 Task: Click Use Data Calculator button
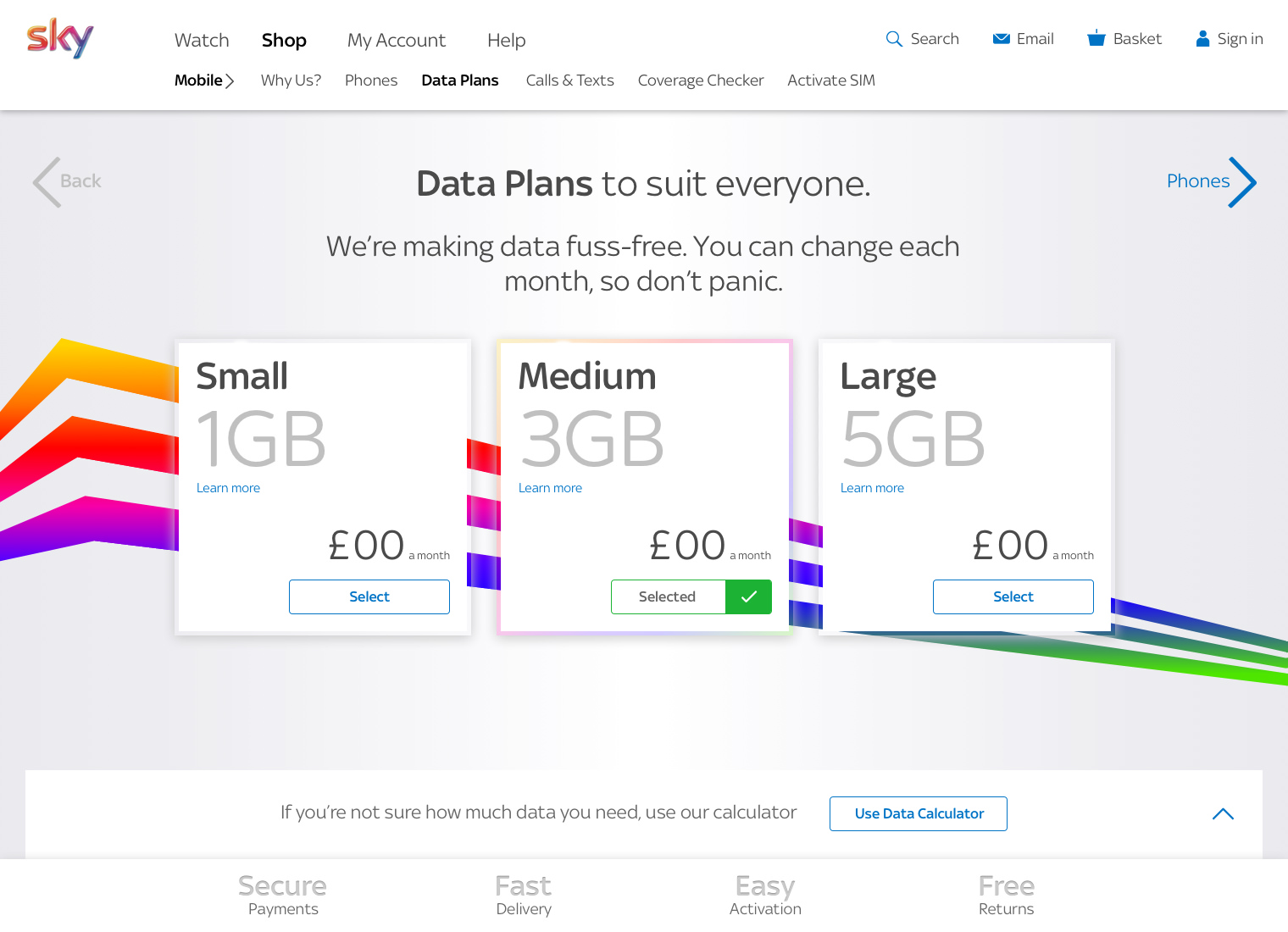pyautogui.click(x=919, y=813)
